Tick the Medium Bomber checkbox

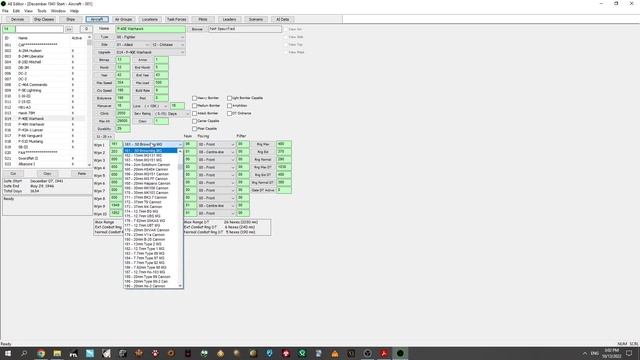coord(195,106)
